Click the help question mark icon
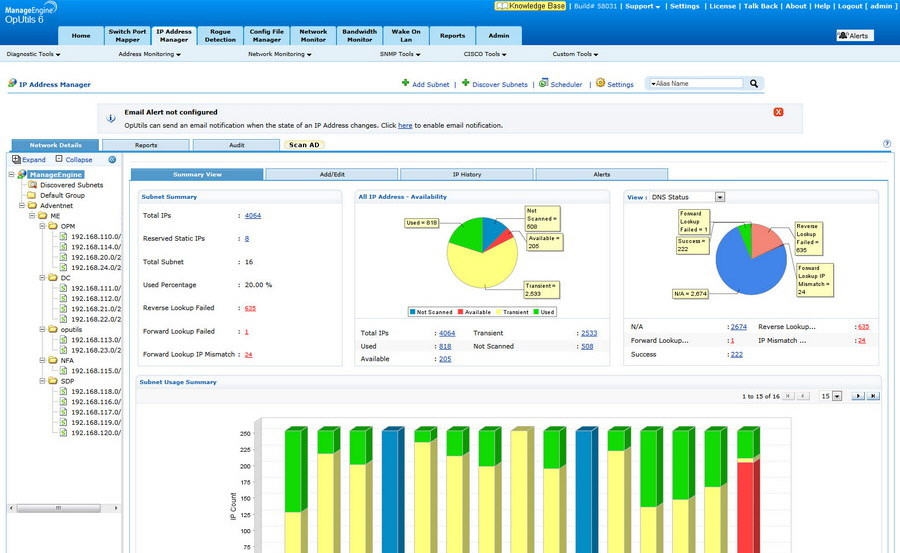 coord(886,144)
